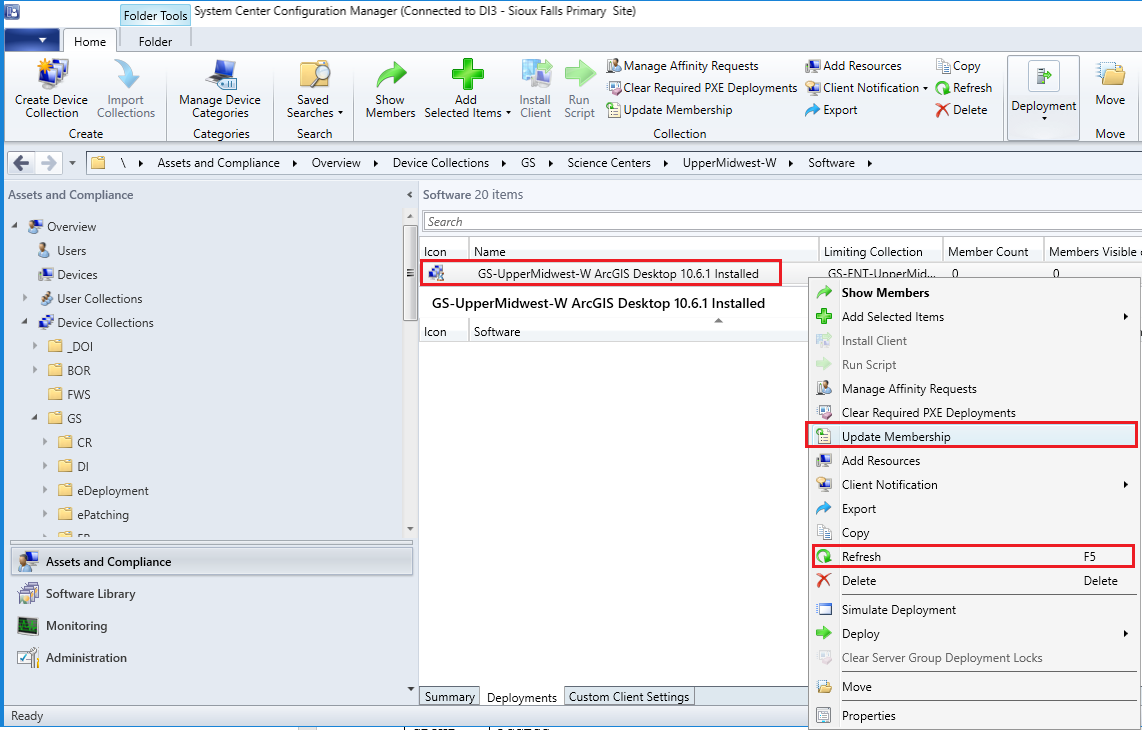Select Devices in the navigation tree

(x=77, y=275)
